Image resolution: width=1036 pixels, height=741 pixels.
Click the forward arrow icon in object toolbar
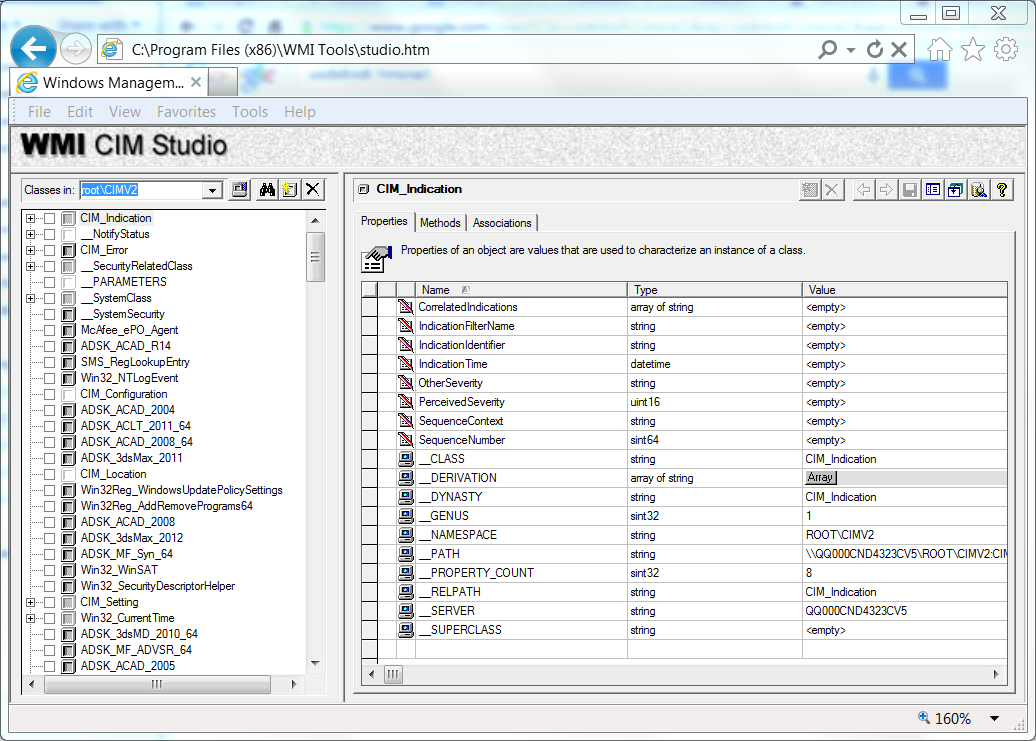(x=886, y=190)
